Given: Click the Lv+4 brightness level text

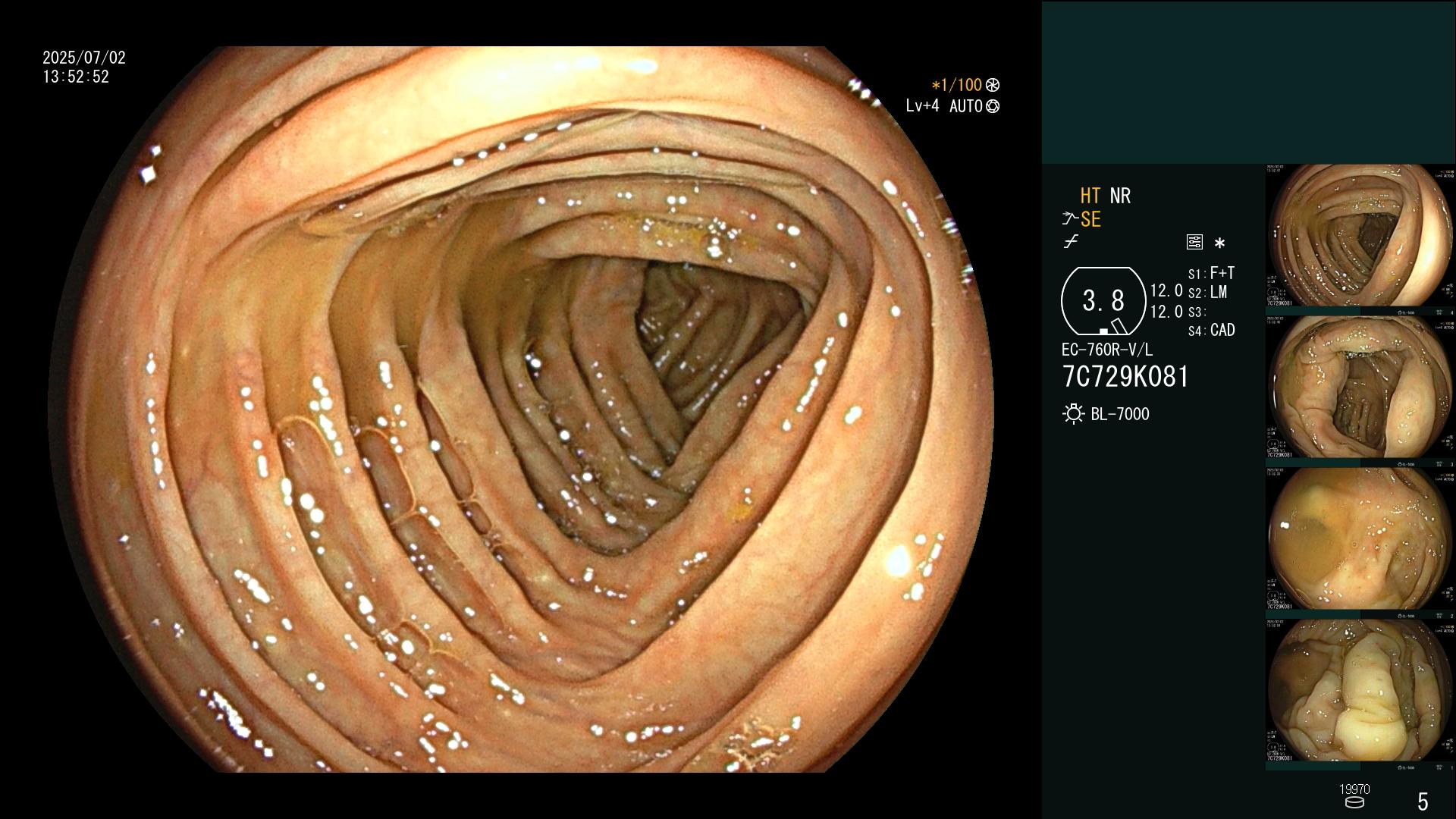Looking at the screenshot, I should [922, 106].
